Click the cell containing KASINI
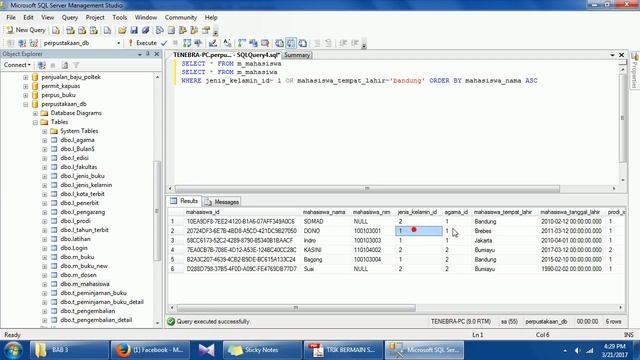Image resolution: width=640 pixels, height=360 pixels. (x=325, y=250)
